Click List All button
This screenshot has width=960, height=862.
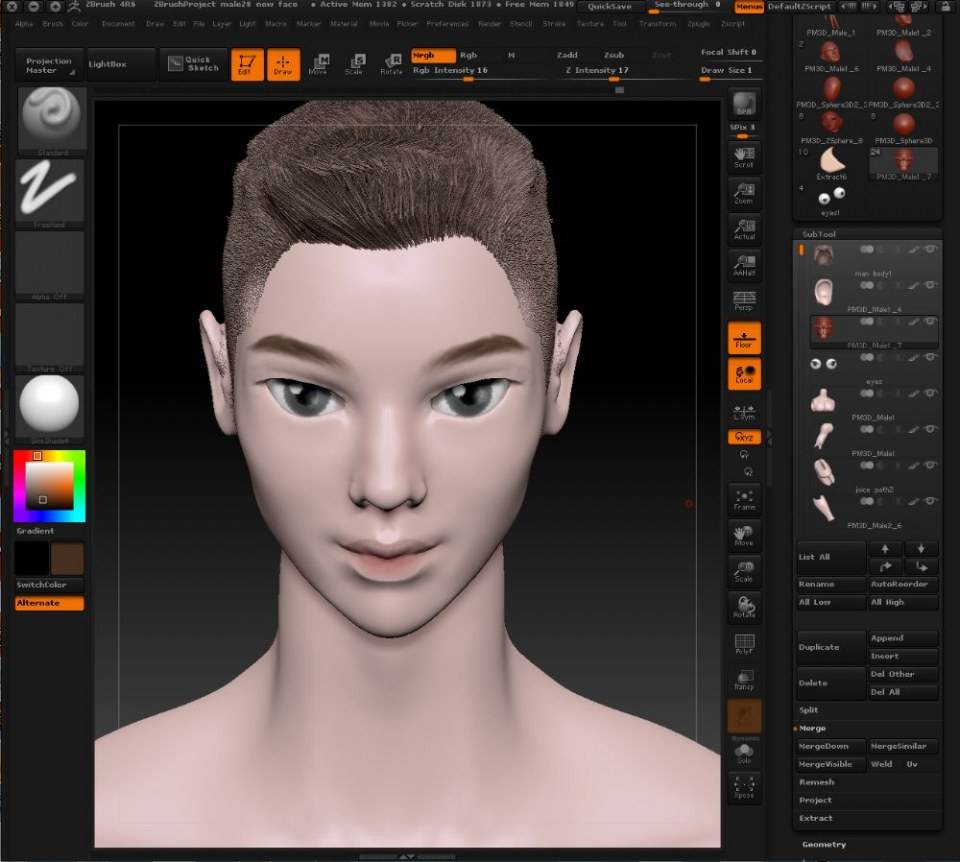pos(831,557)
